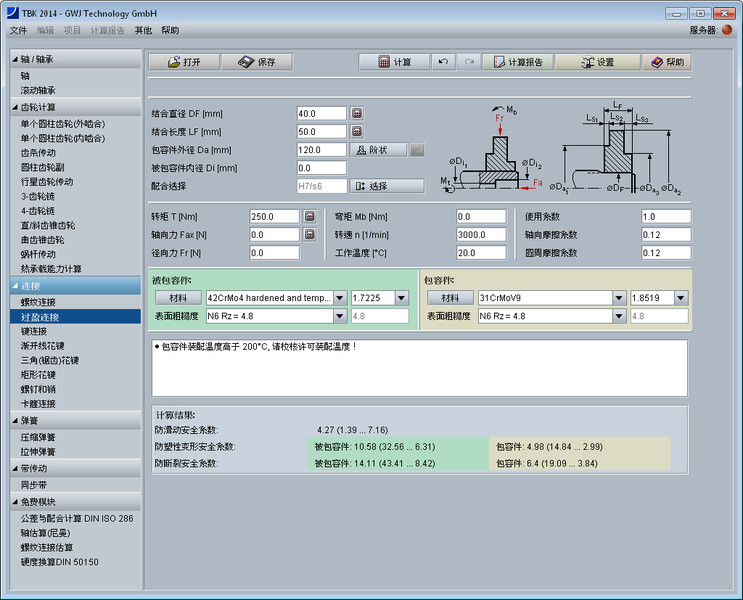Click the undo arrow in the toolbar
Image resolution: width=743 pixels, height=600 pixels.
click(x=444, y=62)
